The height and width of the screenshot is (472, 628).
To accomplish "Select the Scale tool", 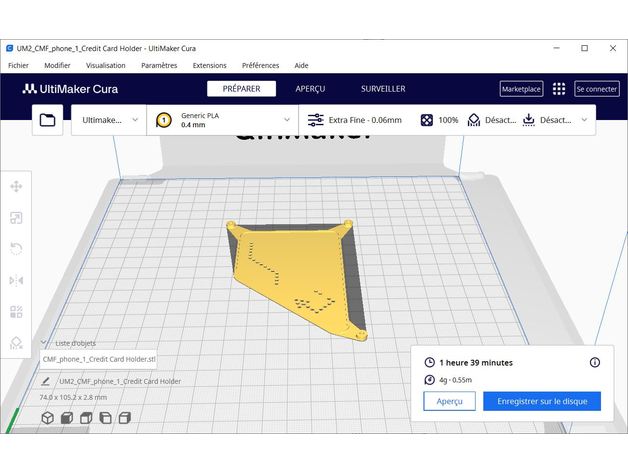I will point(16,218).
